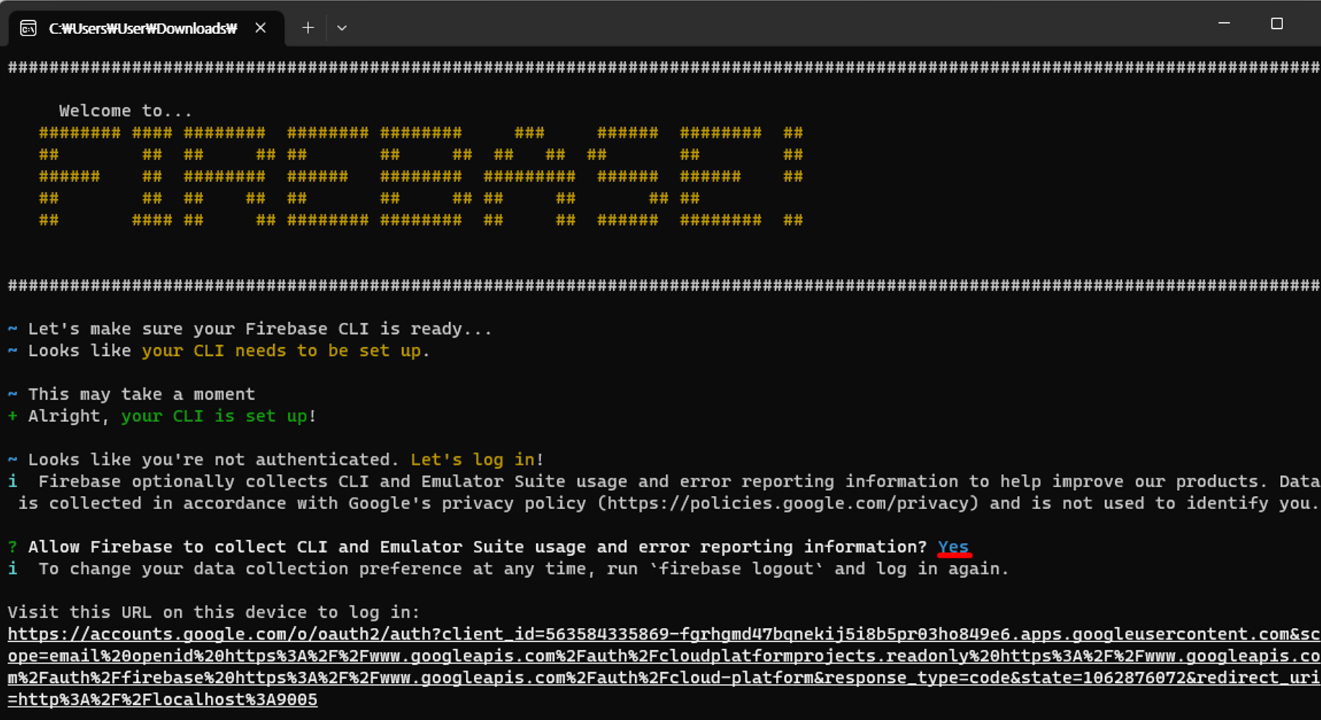
Task: Click the terminal icon in the tab
Action: (x=28, y=28)
